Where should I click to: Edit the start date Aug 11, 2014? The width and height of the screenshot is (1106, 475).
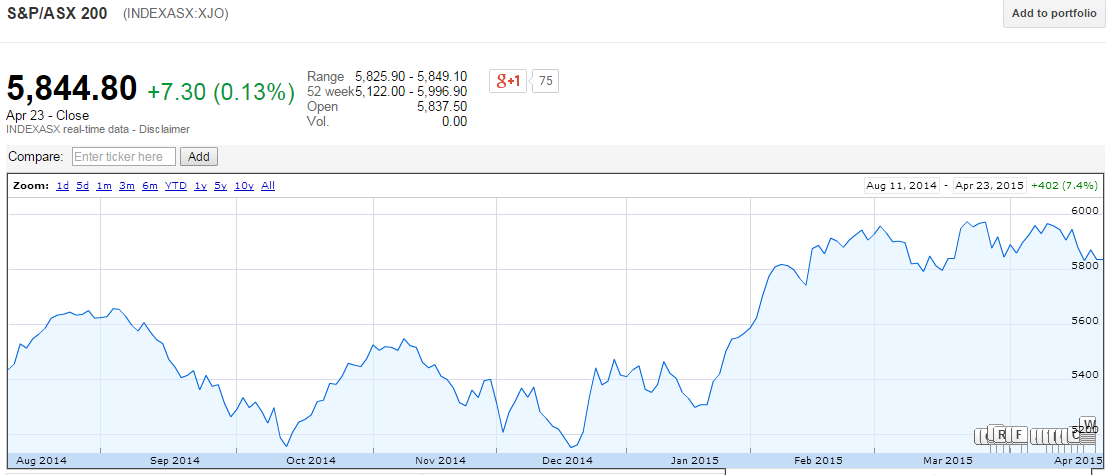click(901, 186)
